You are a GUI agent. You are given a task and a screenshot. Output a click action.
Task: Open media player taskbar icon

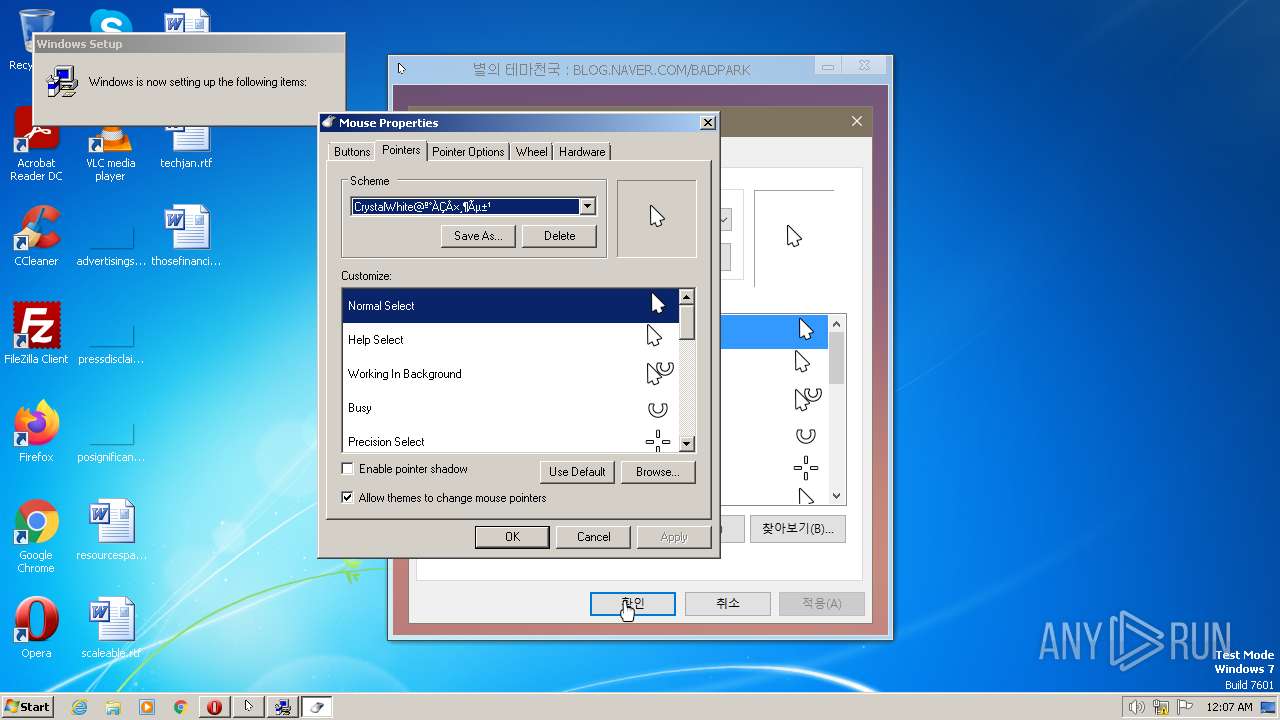coord(147,707)
